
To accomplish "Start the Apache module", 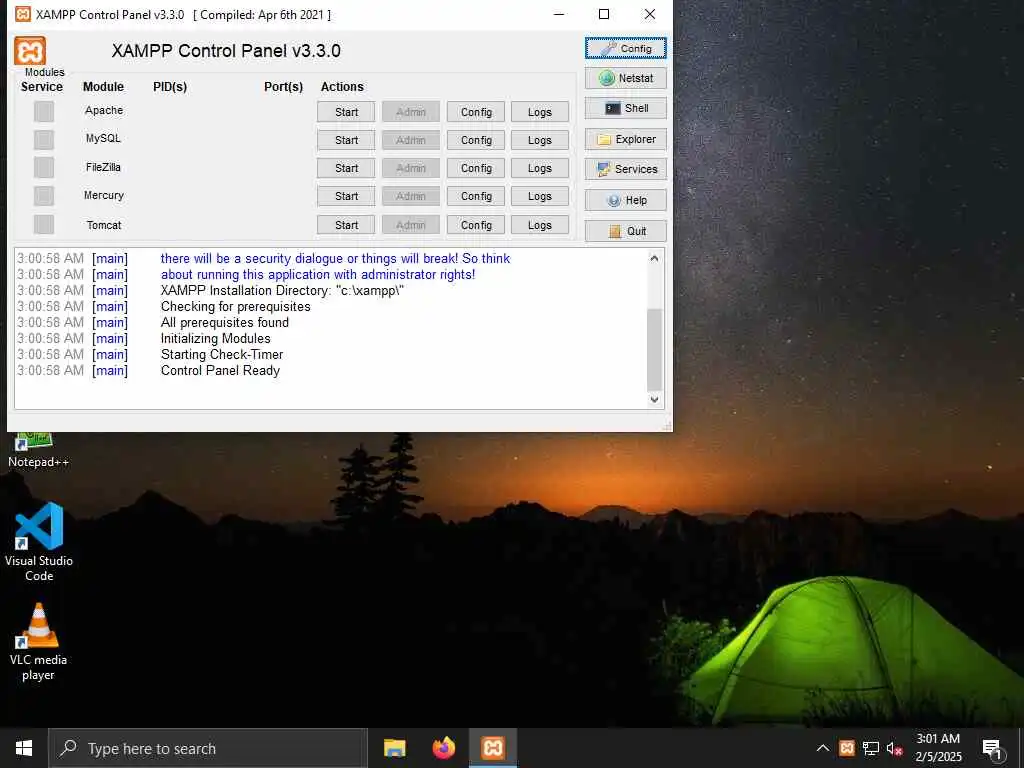I will [x=346, y=112].
